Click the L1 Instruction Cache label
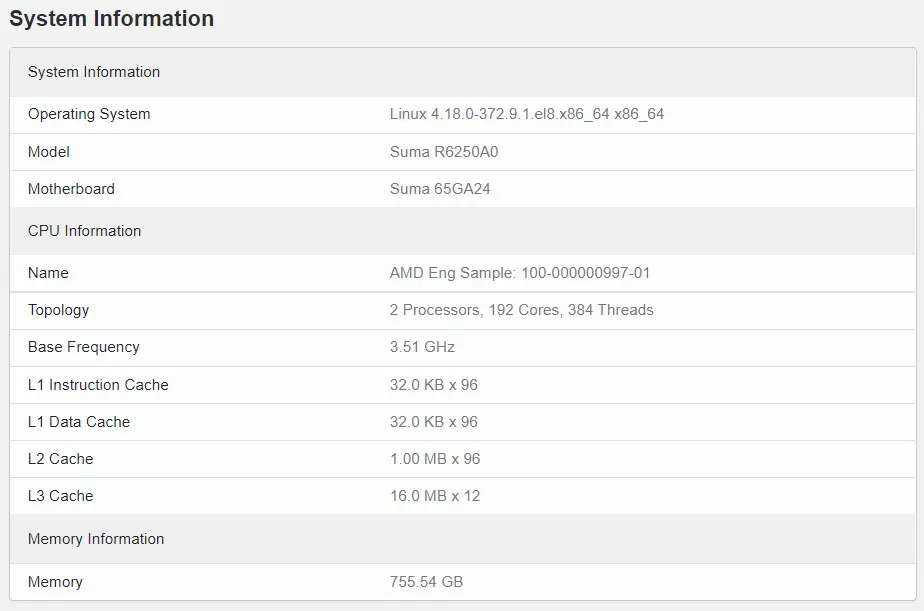This screenshot has height=611, width=924. point(98,385)
